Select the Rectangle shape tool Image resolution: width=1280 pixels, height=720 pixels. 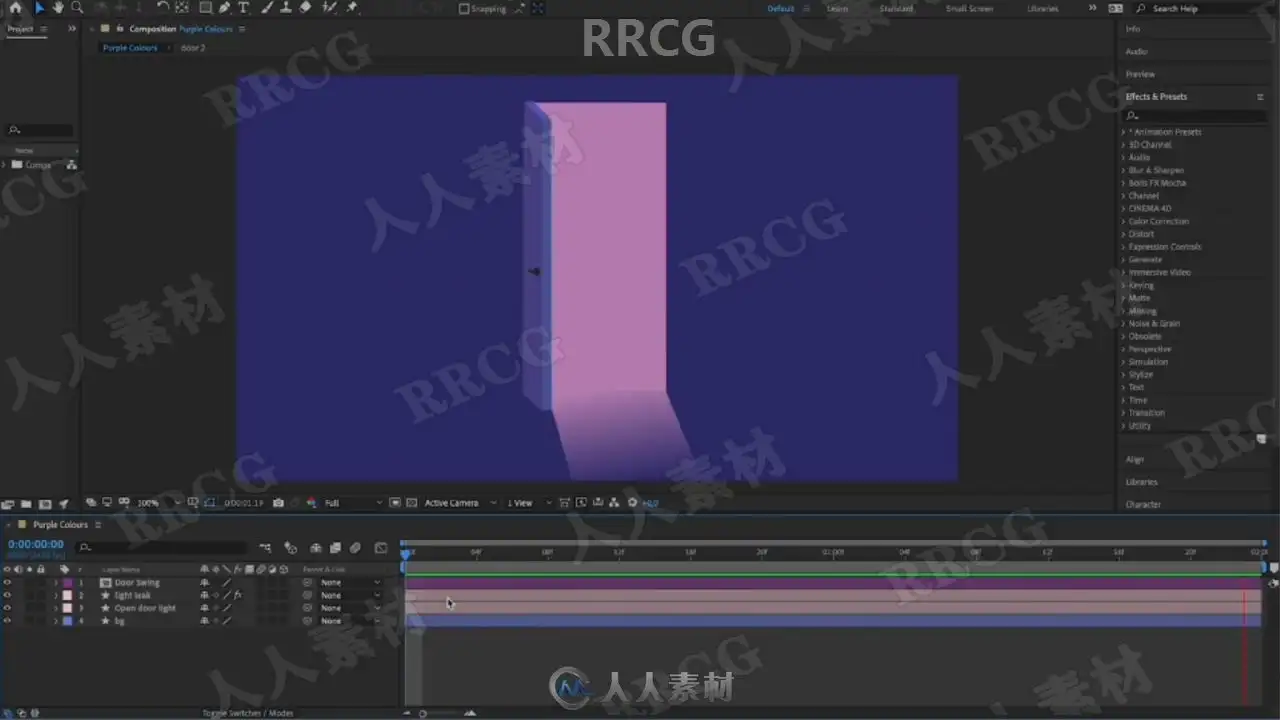(x=205, y=8)
